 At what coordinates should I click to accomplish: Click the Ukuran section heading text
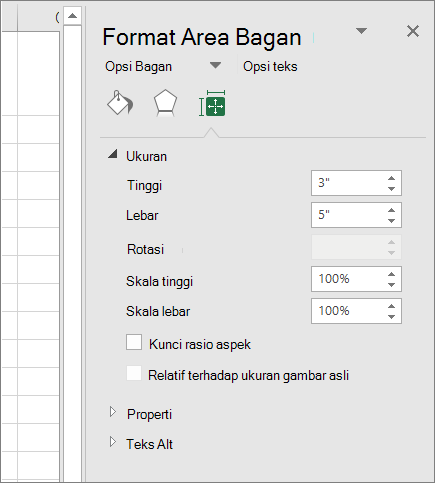pyautogui.click(x=146, y=156)
